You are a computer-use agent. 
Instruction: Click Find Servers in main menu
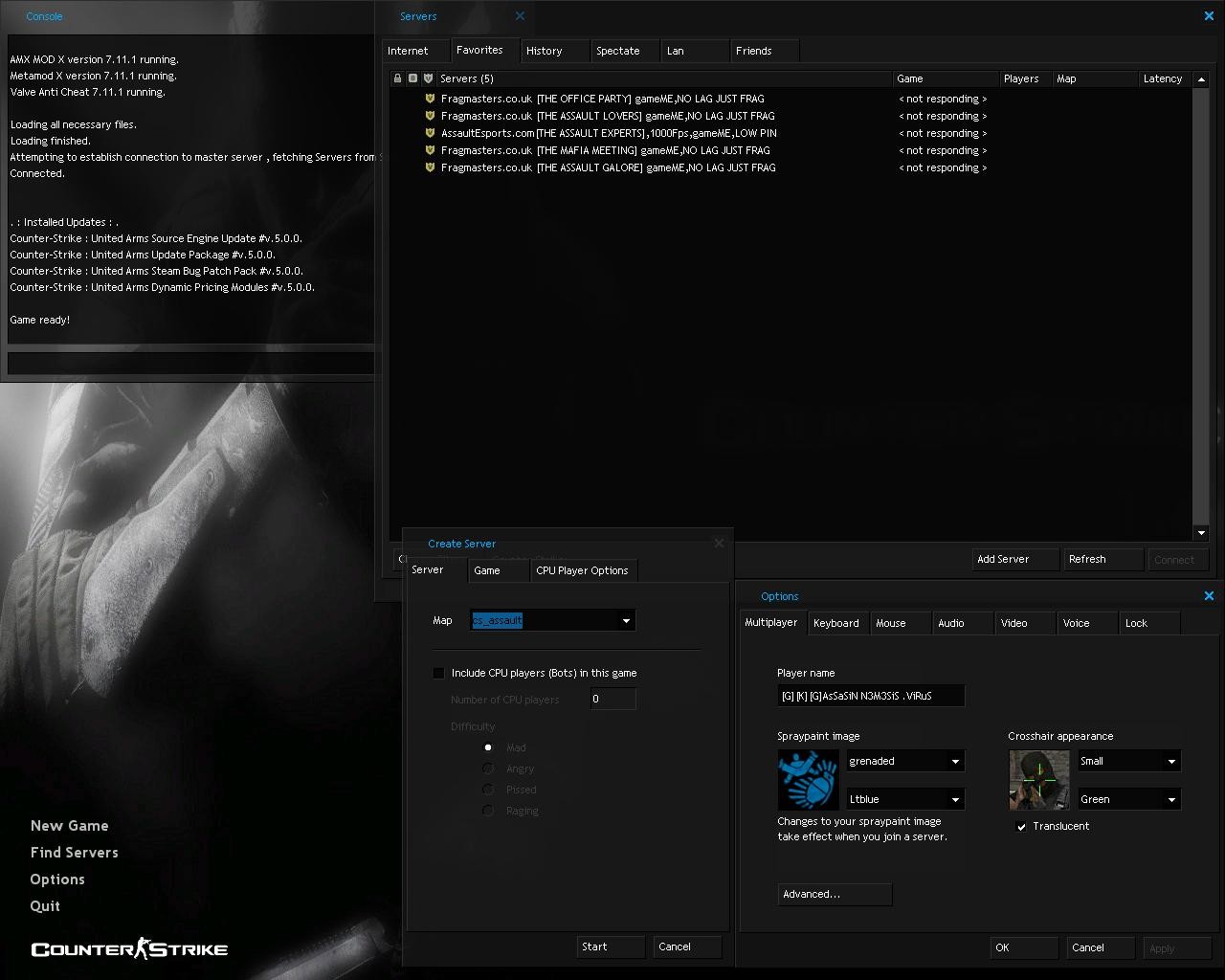(x=75, y=853)
